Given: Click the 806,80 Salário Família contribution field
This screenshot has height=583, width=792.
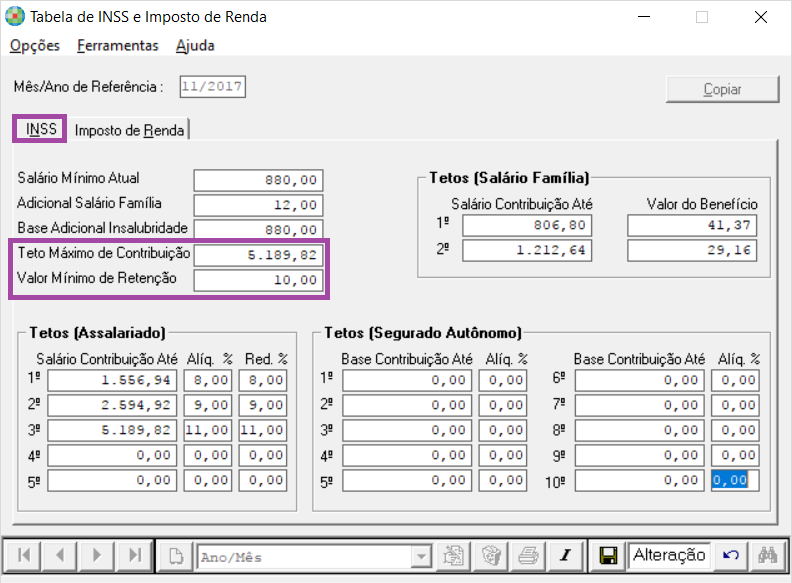Looking at the screenshot, I should coord(527,225).
